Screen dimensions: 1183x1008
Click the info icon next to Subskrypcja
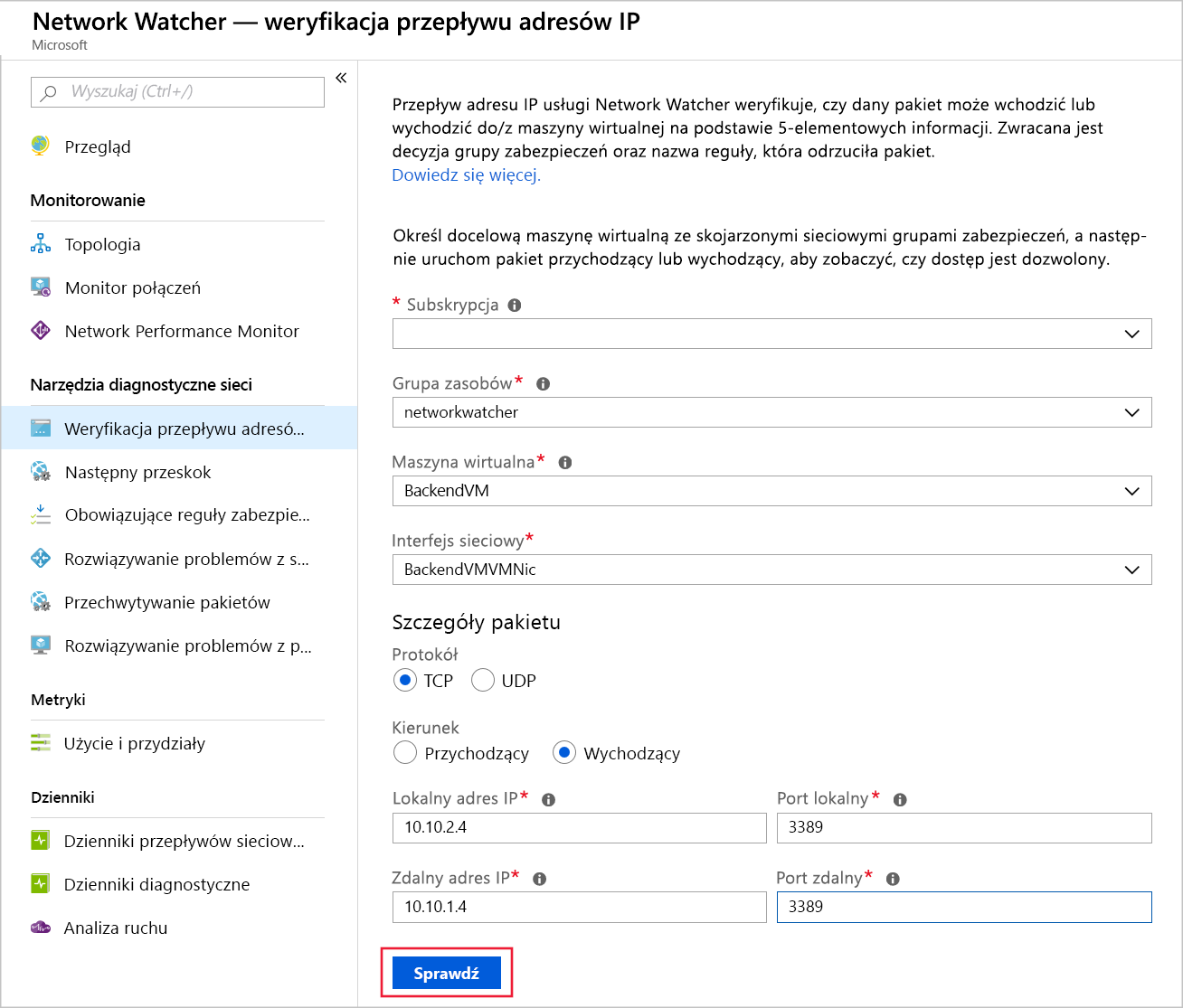[x=515, y=305]
